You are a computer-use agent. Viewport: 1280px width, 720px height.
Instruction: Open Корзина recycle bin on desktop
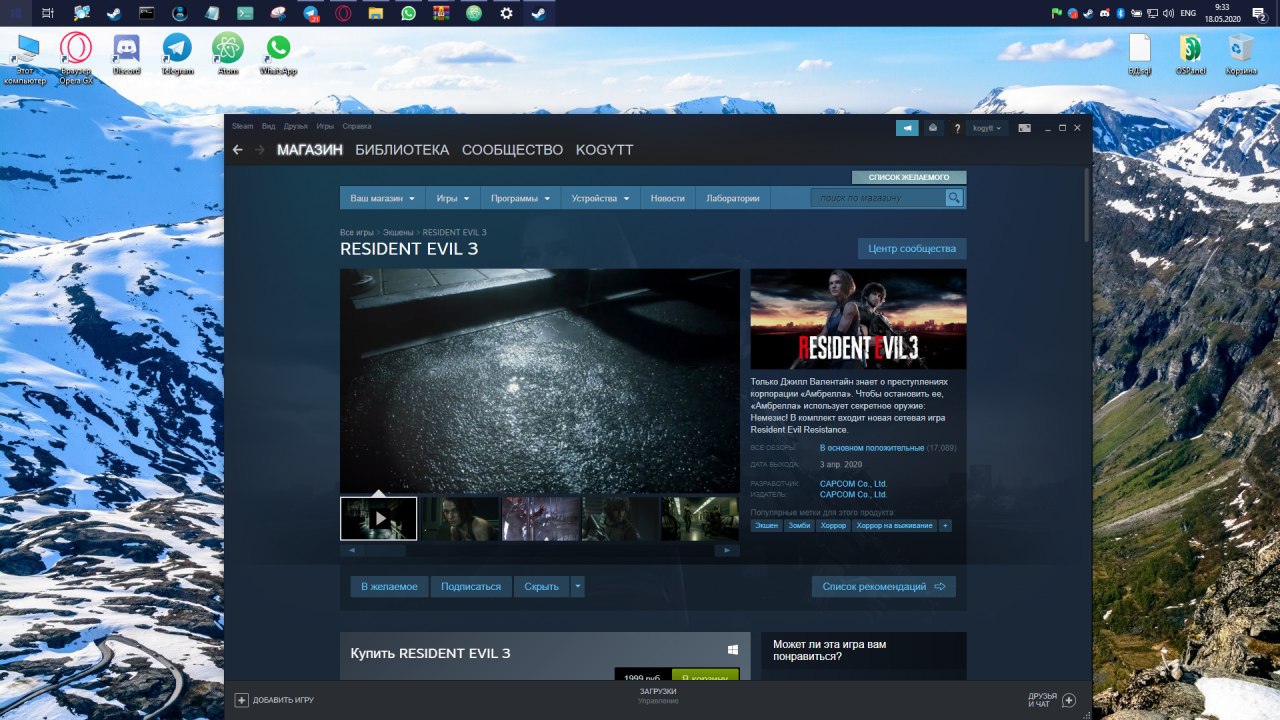pyautogui.click(x=1241, y=54)
